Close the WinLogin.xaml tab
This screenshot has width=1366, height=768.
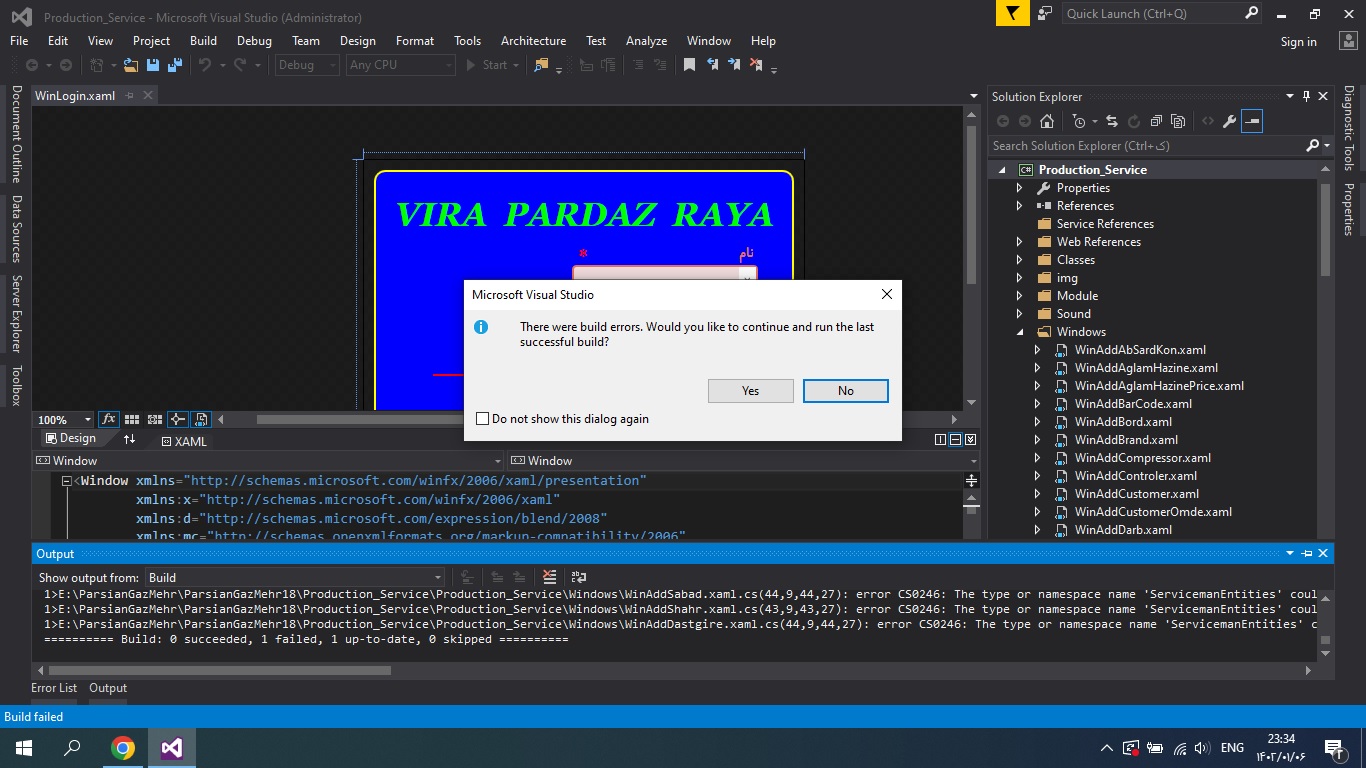(x=148, y=96)
